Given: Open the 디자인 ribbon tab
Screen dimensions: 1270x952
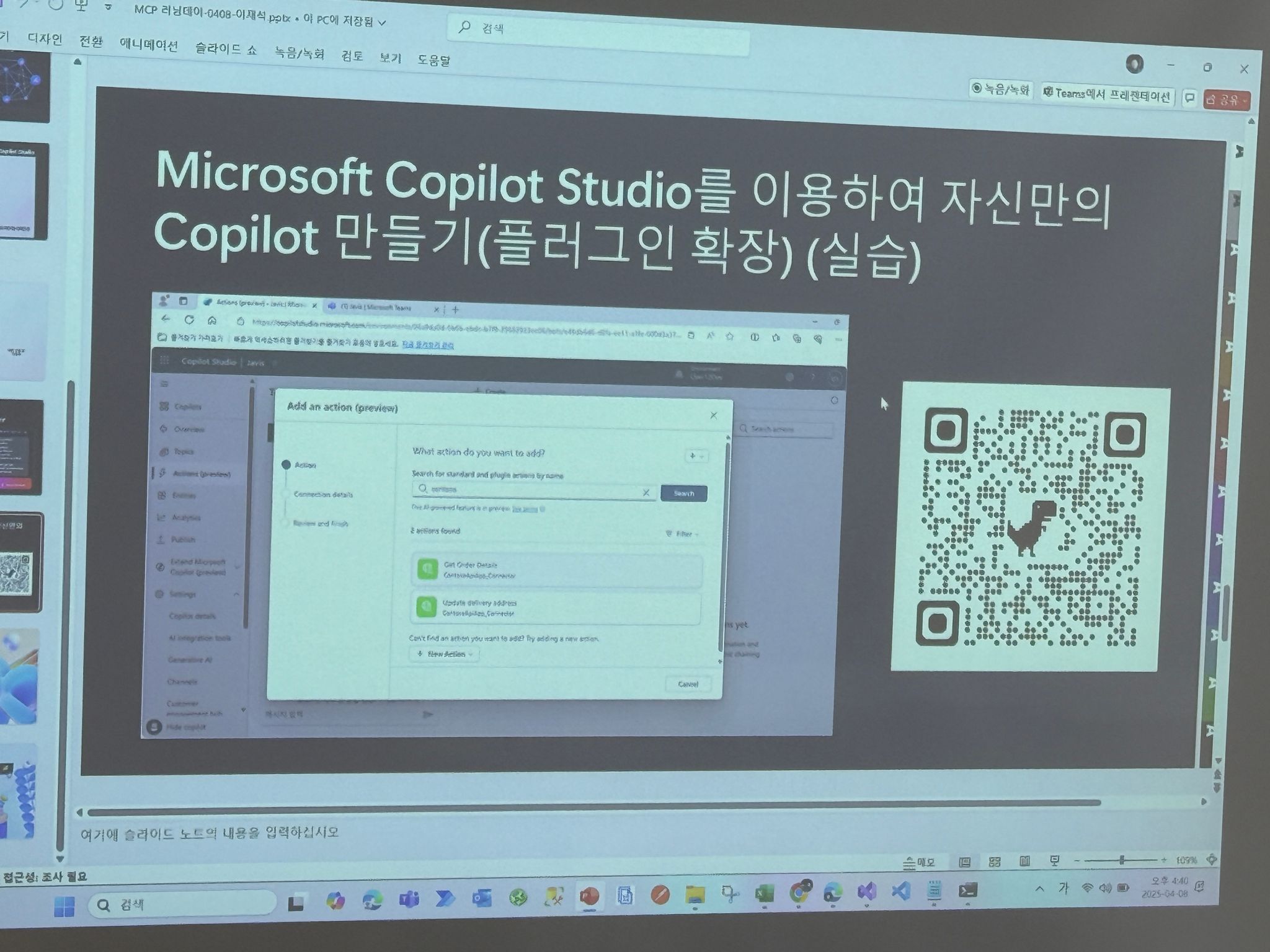Looking at the screenshot, I should point(45,39).
